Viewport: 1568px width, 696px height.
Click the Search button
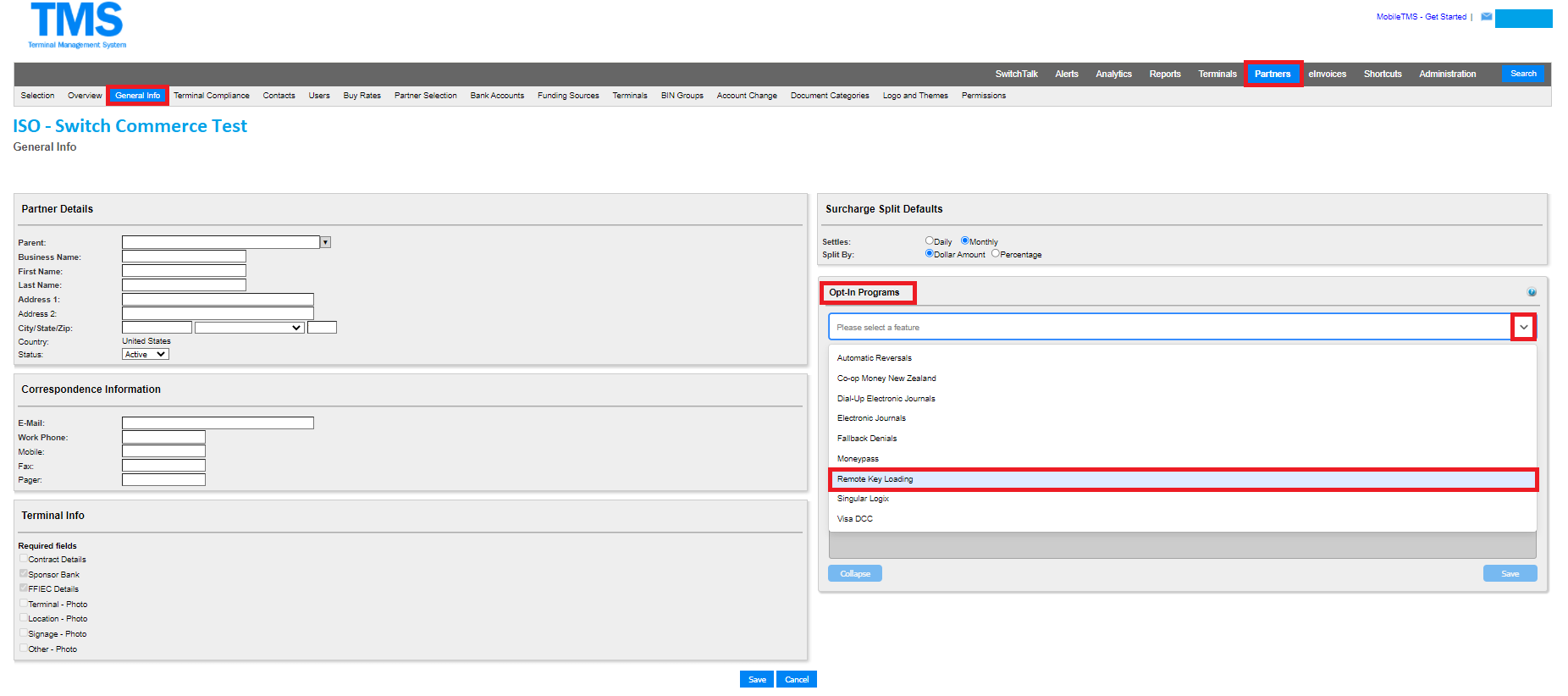pyautogui.click(x=1522, y=74)
